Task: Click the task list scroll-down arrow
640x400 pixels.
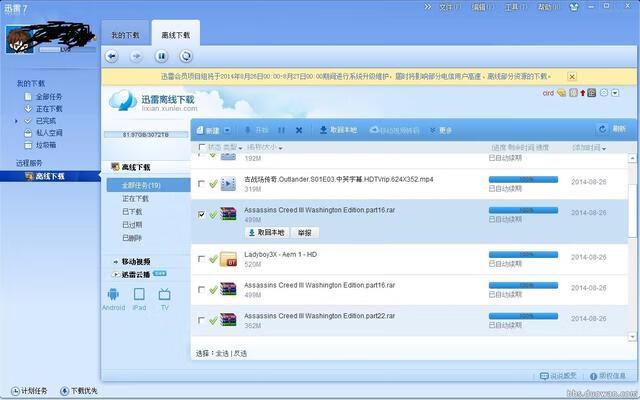Action: click(x=632, y=337)
